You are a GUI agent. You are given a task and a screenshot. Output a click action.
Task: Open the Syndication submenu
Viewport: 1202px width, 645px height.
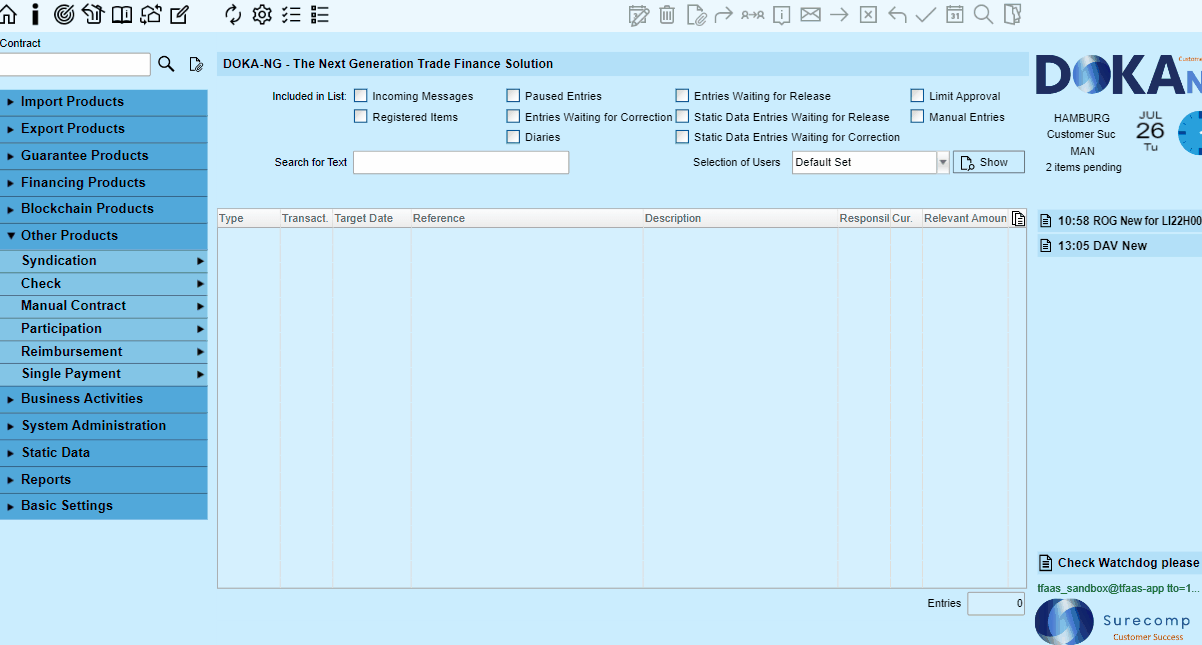click(x=58, y=260)
